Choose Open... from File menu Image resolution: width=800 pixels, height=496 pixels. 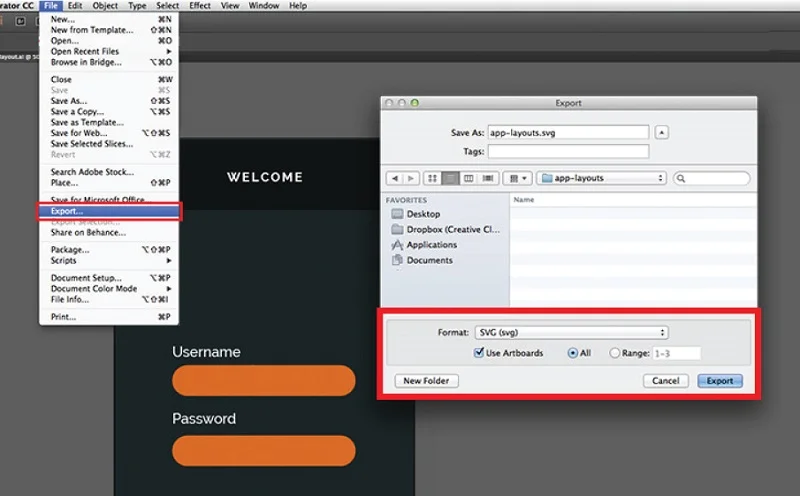109,41
